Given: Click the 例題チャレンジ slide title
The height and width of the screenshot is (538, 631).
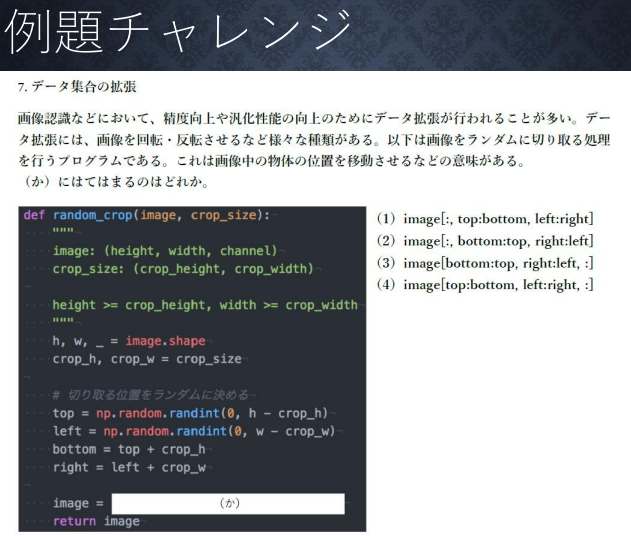Looking at the screenshot, I should (180, 32).
